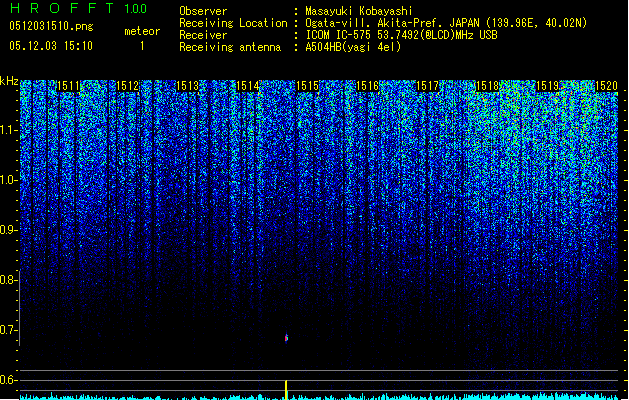Click the red meteor echo spot in spectrogram

pos(286,338)
